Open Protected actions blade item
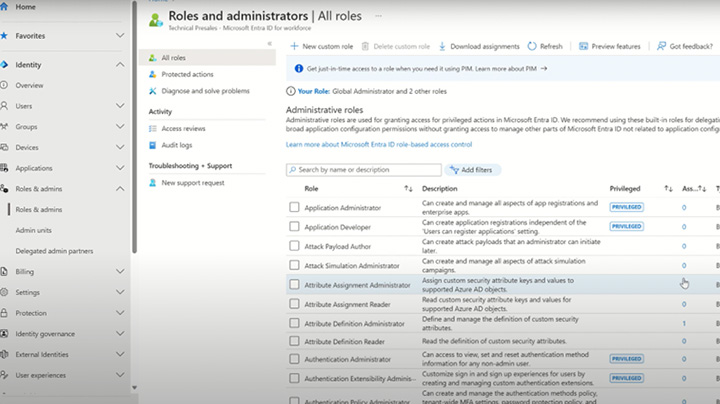The width and height of the screenshot is (720, 404). point(187,74)
